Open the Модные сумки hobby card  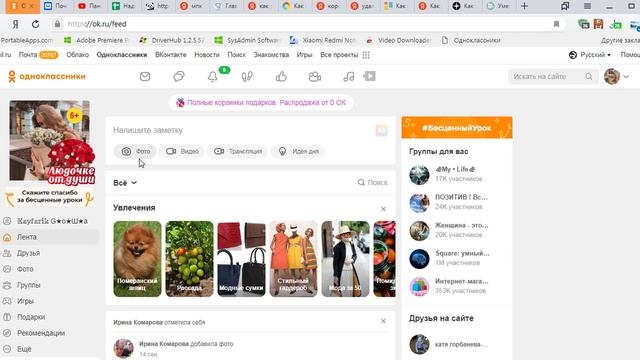[x=241, y=259]
